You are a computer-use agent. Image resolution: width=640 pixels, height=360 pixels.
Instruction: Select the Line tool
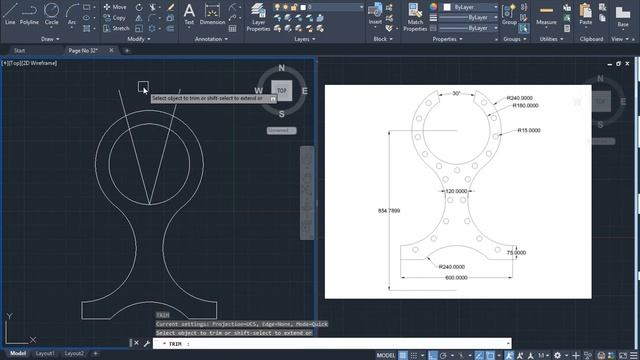click(x=10, y=14)
